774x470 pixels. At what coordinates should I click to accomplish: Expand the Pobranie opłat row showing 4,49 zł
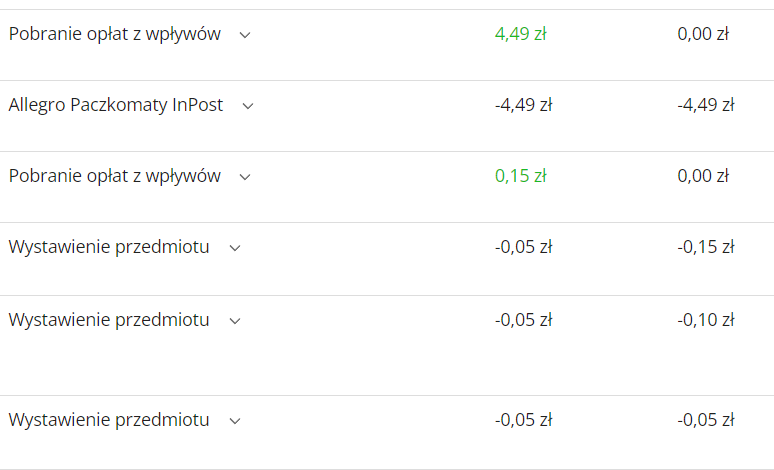click(245, 34)
